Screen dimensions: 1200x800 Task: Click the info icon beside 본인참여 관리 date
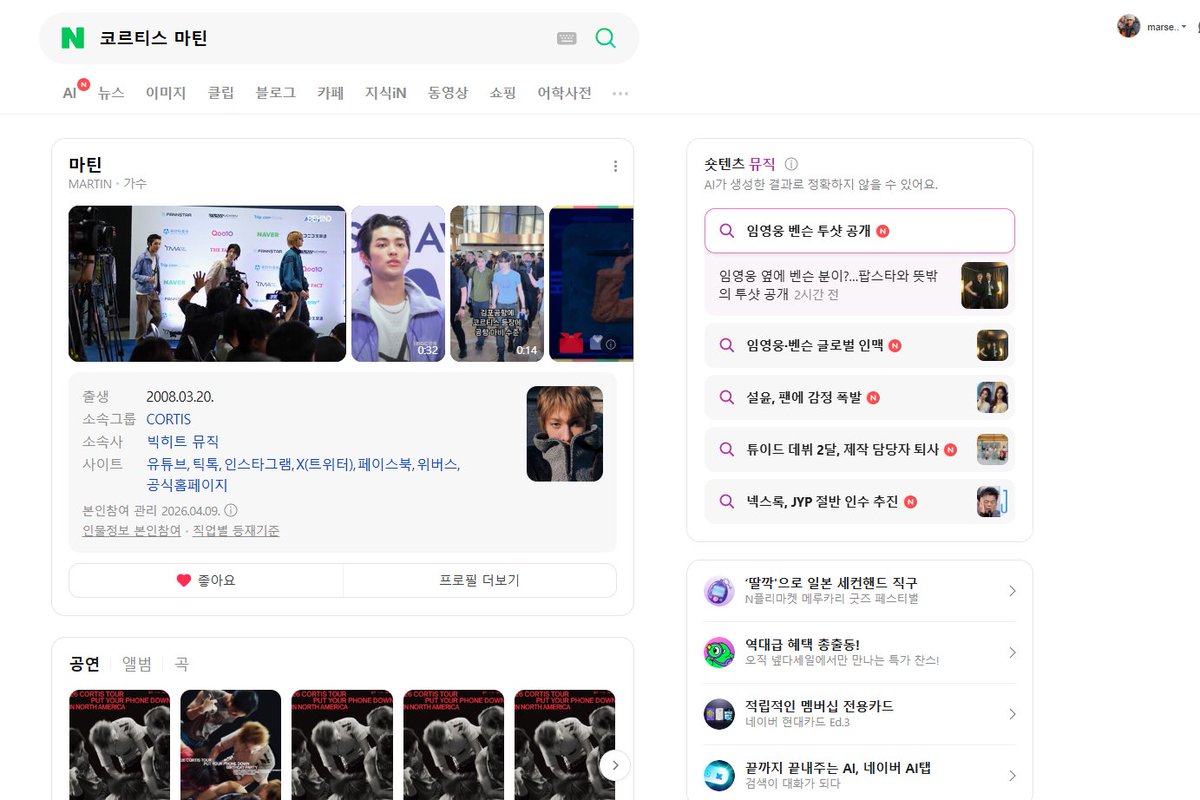(231, 510)
